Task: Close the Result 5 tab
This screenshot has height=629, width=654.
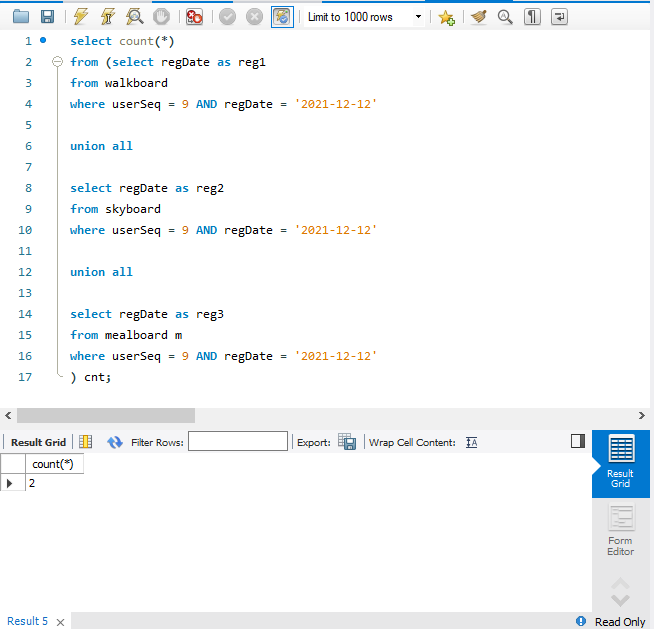Action: tap(60, 622)
